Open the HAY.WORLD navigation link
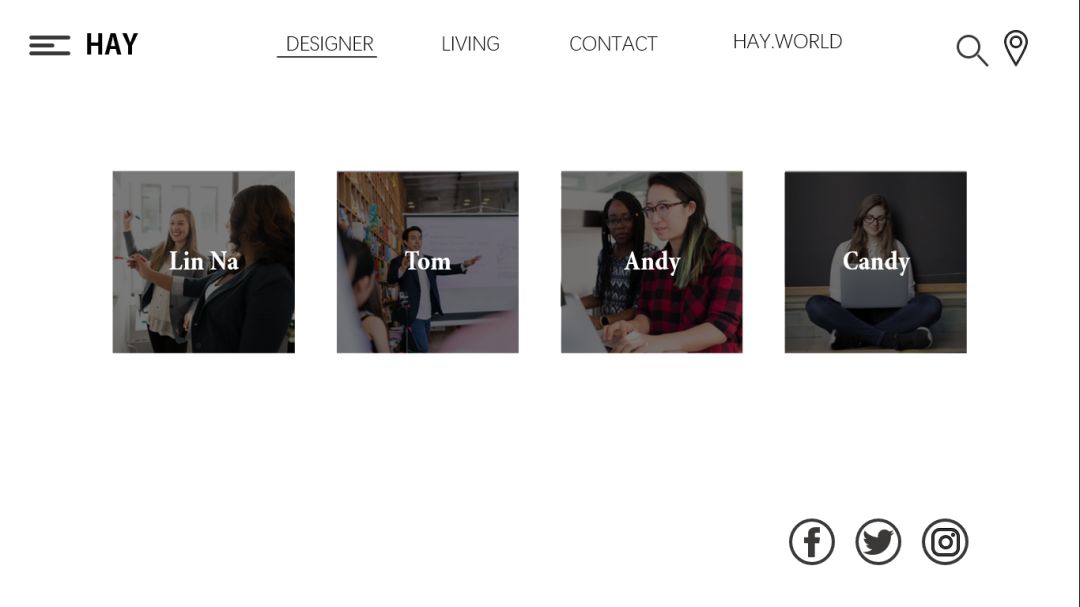1080x607 pixels. (787, 41)
